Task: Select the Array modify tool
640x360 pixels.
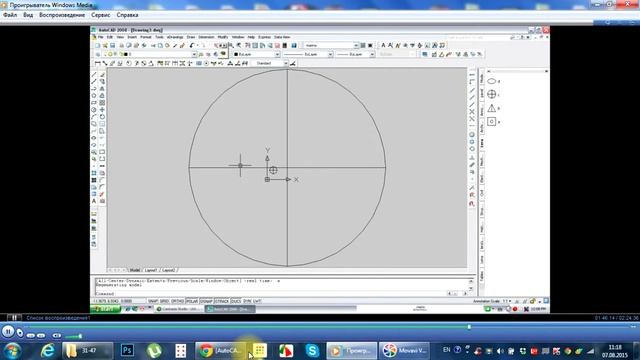Action: [x=102, y=102]
